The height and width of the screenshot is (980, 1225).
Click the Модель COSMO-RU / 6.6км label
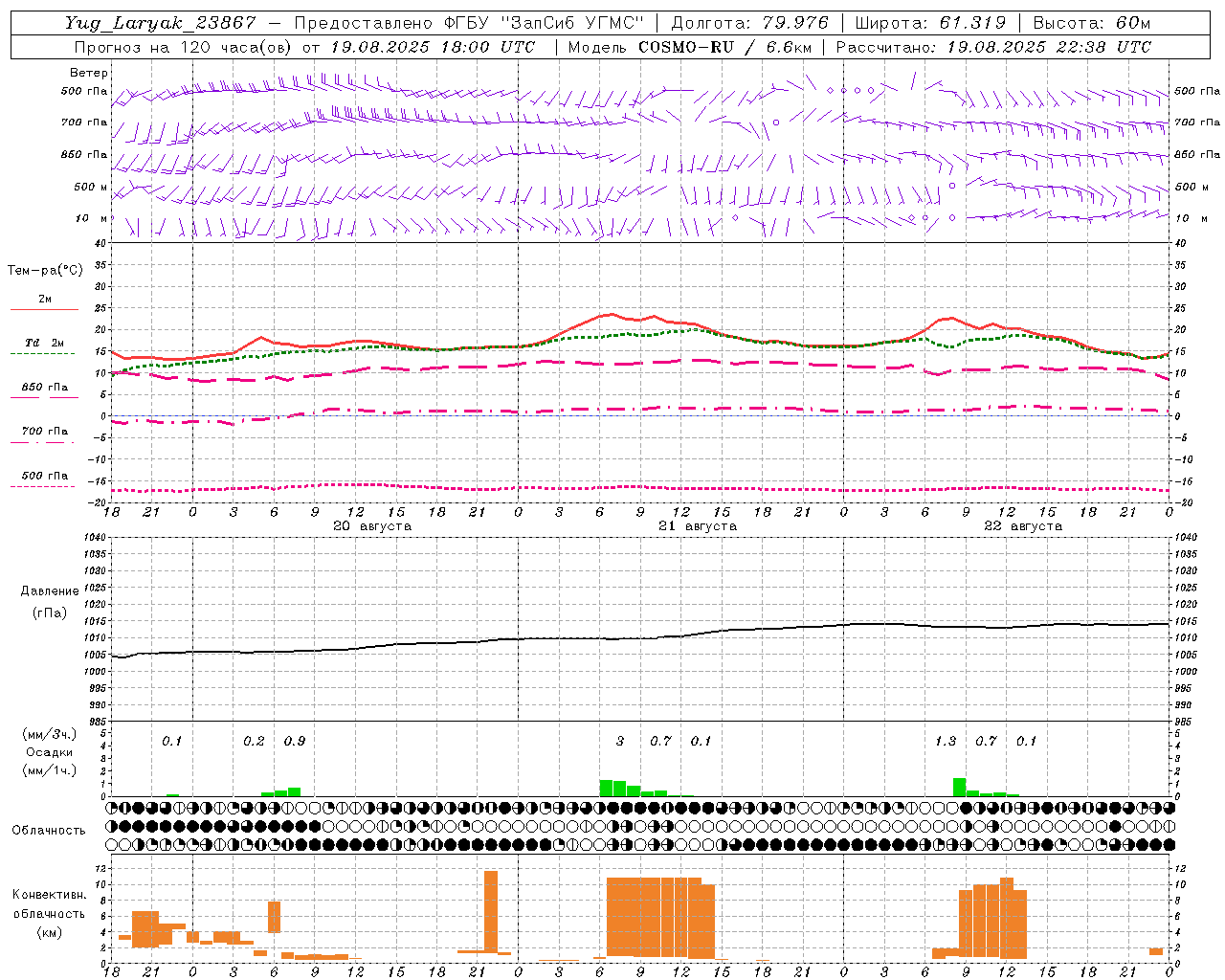click(690, 47)
